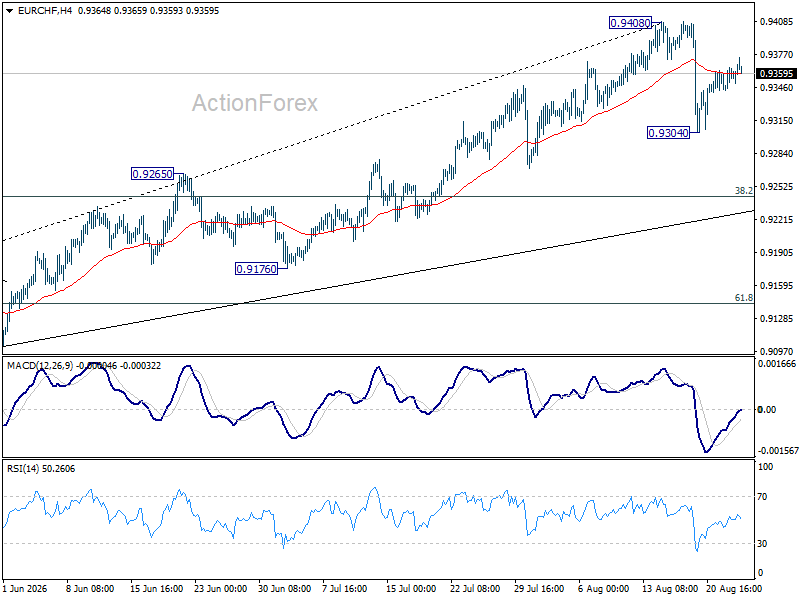This screenshot has height=600, width=800.
Task: Click the 0.93040 price low label
Action: click(x=668, y=133)
